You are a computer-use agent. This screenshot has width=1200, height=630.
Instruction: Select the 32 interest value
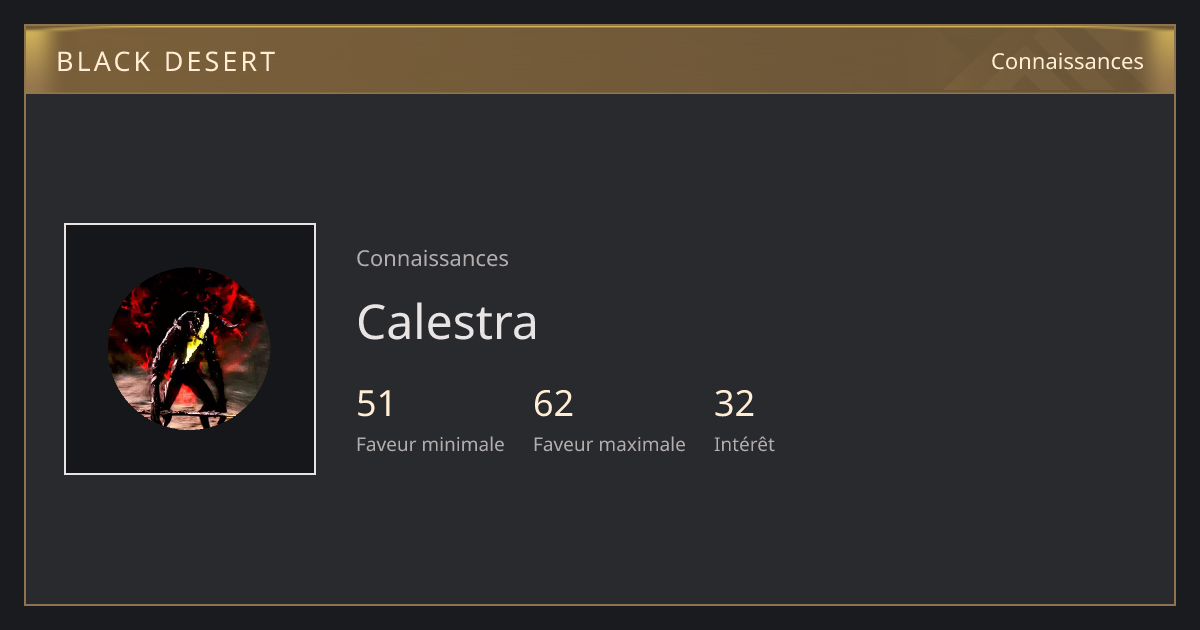[734, 403]
